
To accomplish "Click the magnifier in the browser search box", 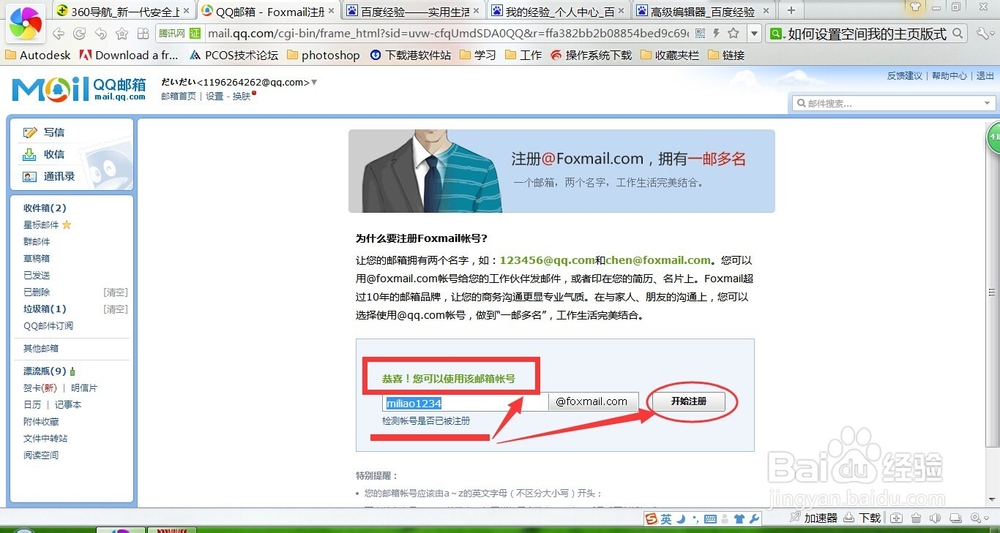I will (x=957, y=34).
